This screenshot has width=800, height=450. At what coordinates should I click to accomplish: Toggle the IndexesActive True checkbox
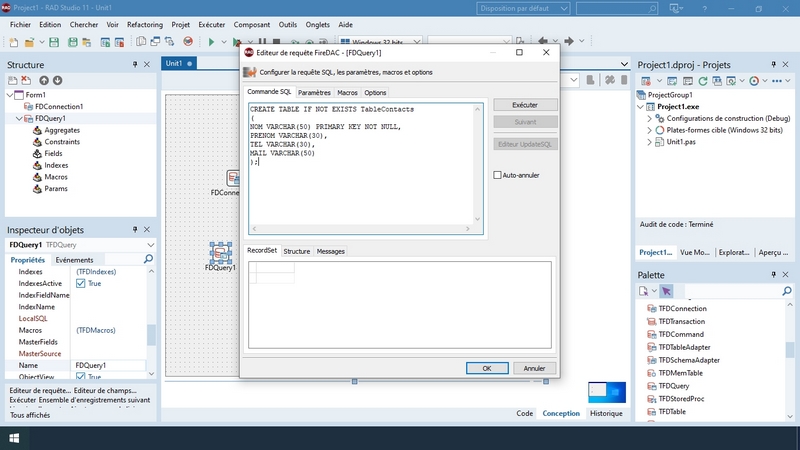point(81,283)
